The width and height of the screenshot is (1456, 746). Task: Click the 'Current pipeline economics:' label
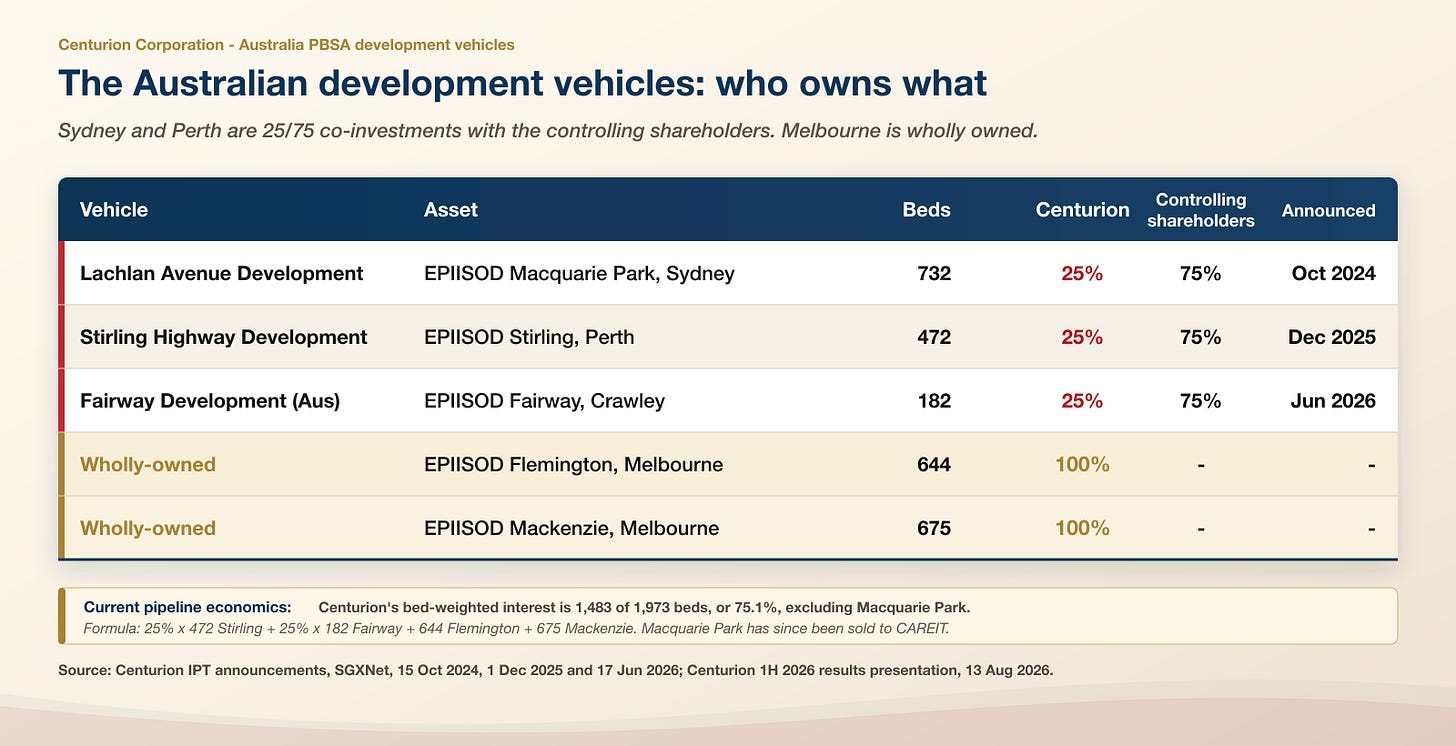187,607
